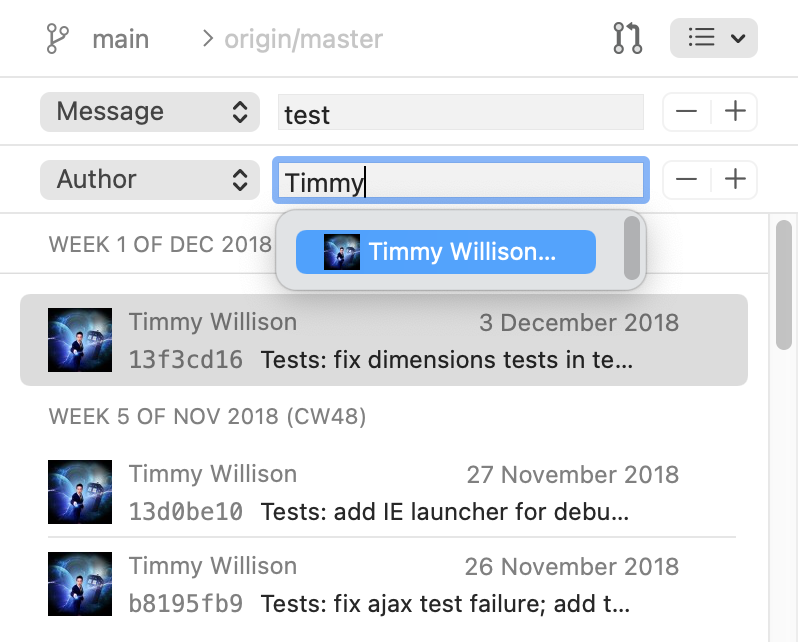Click the main branch name
Image resolution: width=798 pixels, height=642 pixels.
[120, 40]
